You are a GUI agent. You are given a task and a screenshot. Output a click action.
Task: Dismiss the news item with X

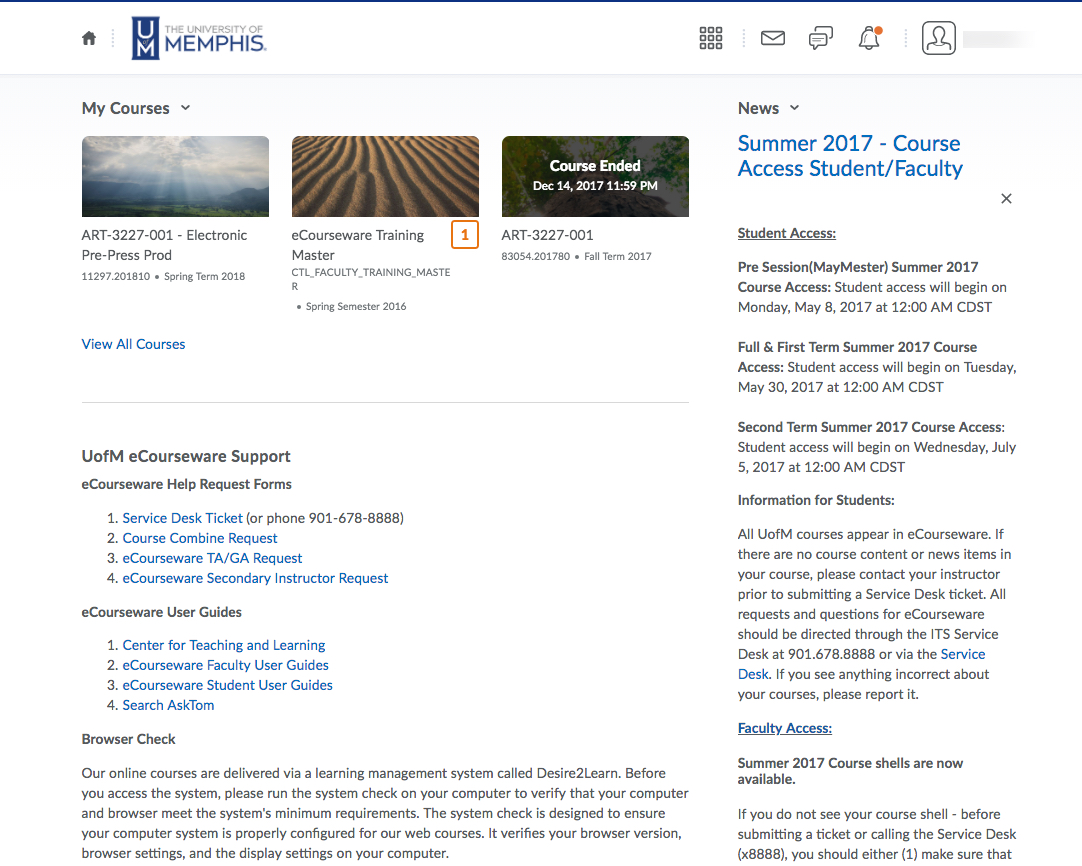[1006, 198]
